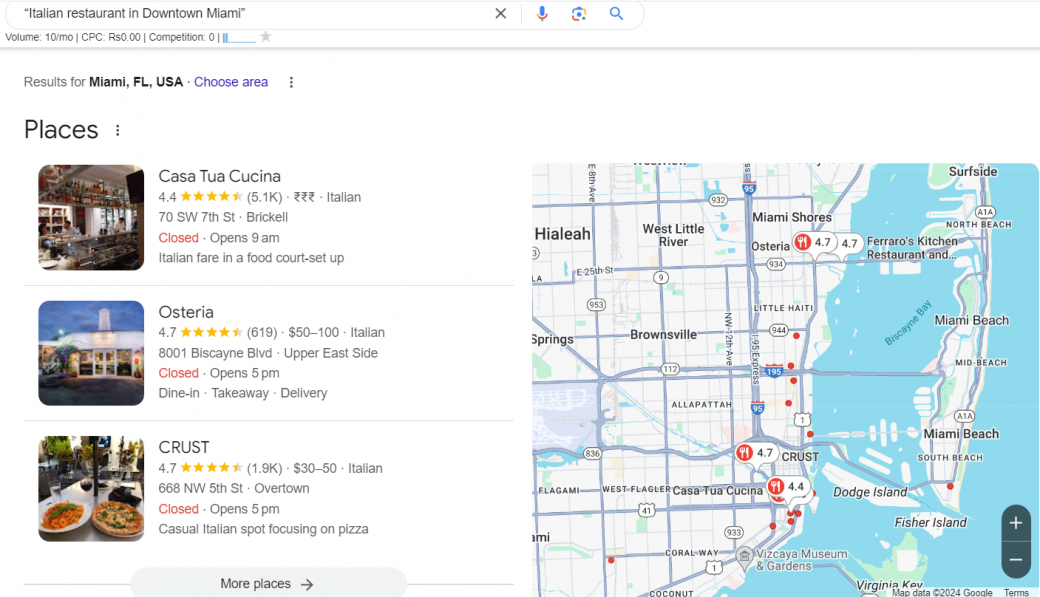The width and height of the screenshot is (1040, 597).
Task: Click the Dodge Island map label
Action: 870,492
